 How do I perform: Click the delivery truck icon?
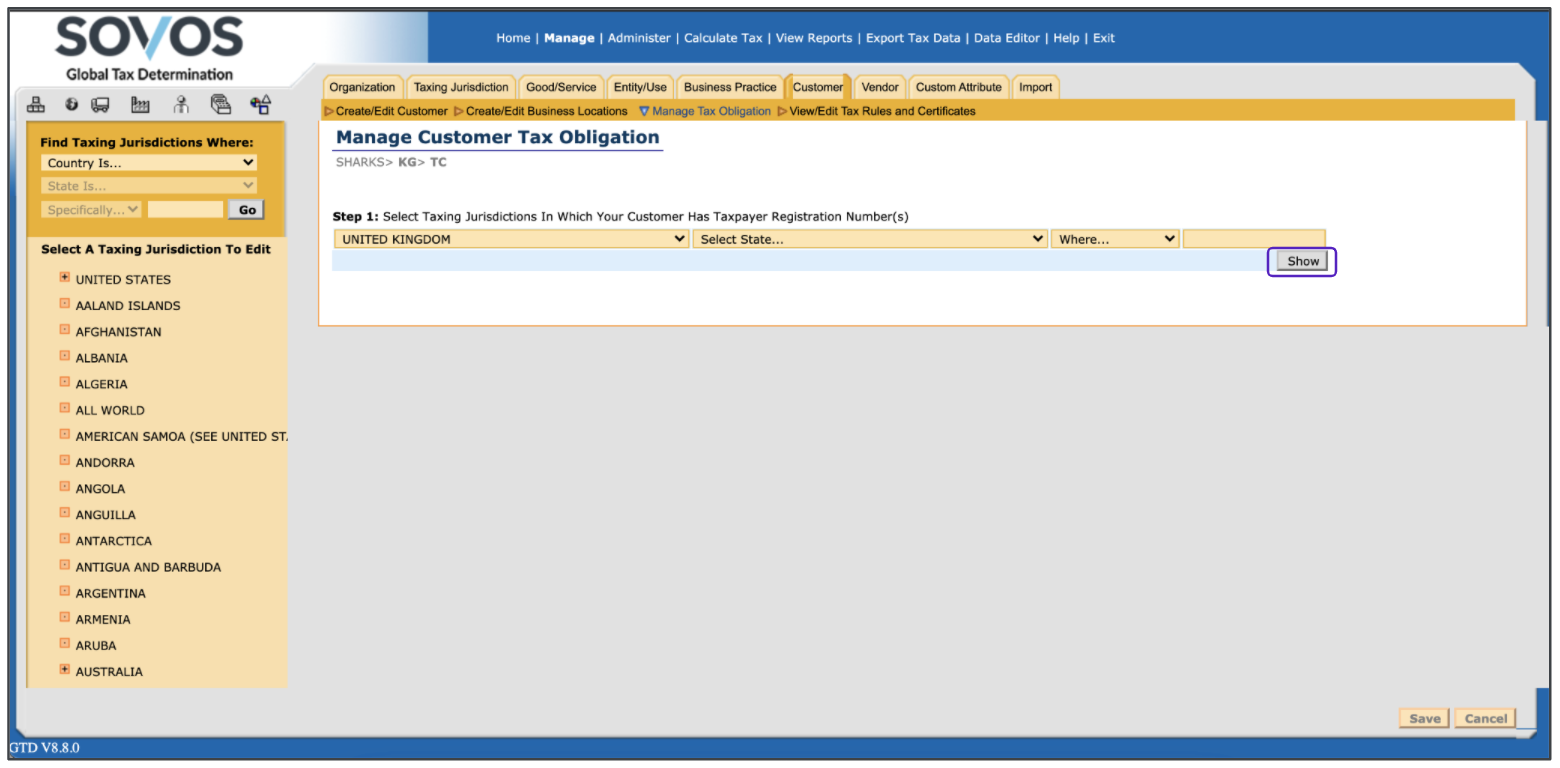pos(101,104)
